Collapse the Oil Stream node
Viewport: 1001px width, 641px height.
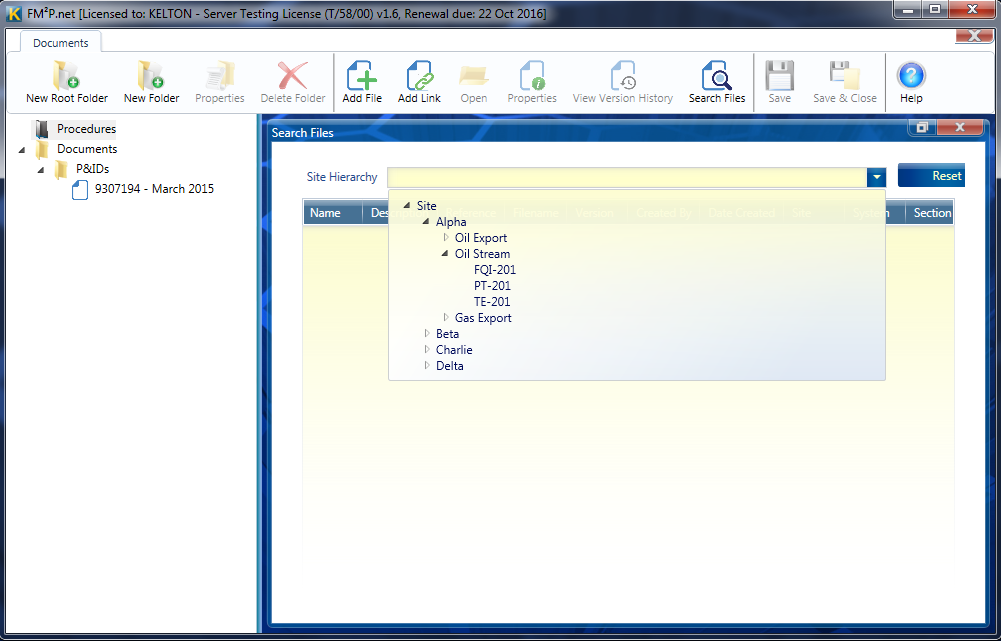click(445, 253)
